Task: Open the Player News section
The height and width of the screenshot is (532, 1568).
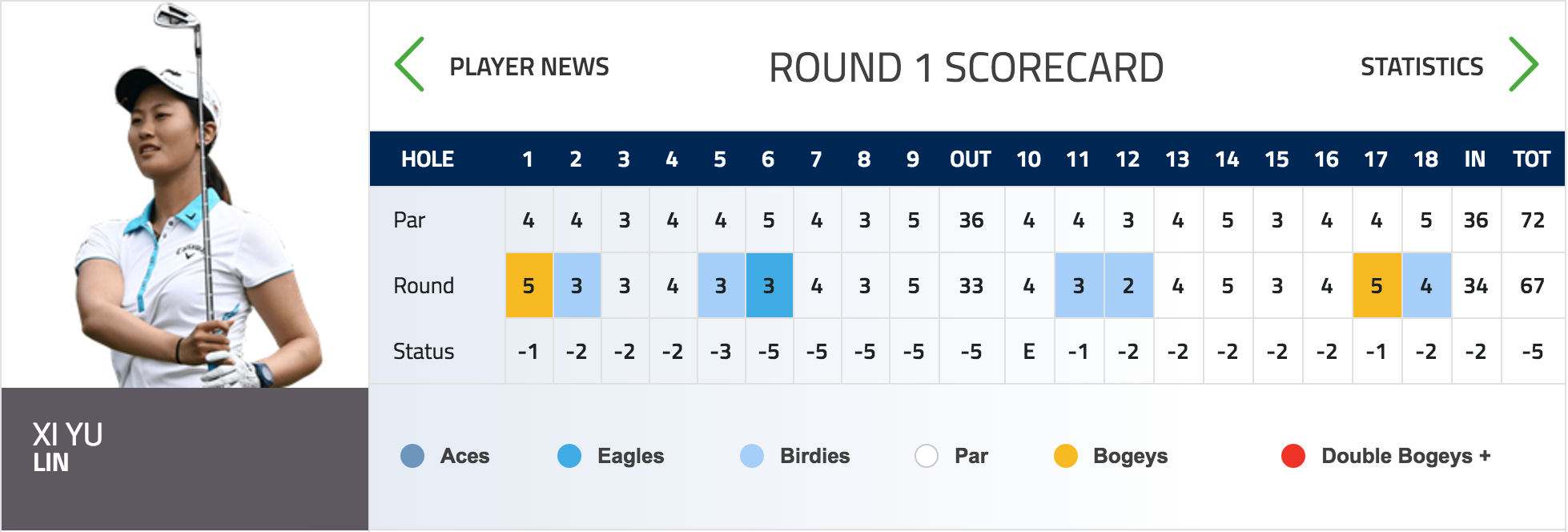Action: point(529,66)
